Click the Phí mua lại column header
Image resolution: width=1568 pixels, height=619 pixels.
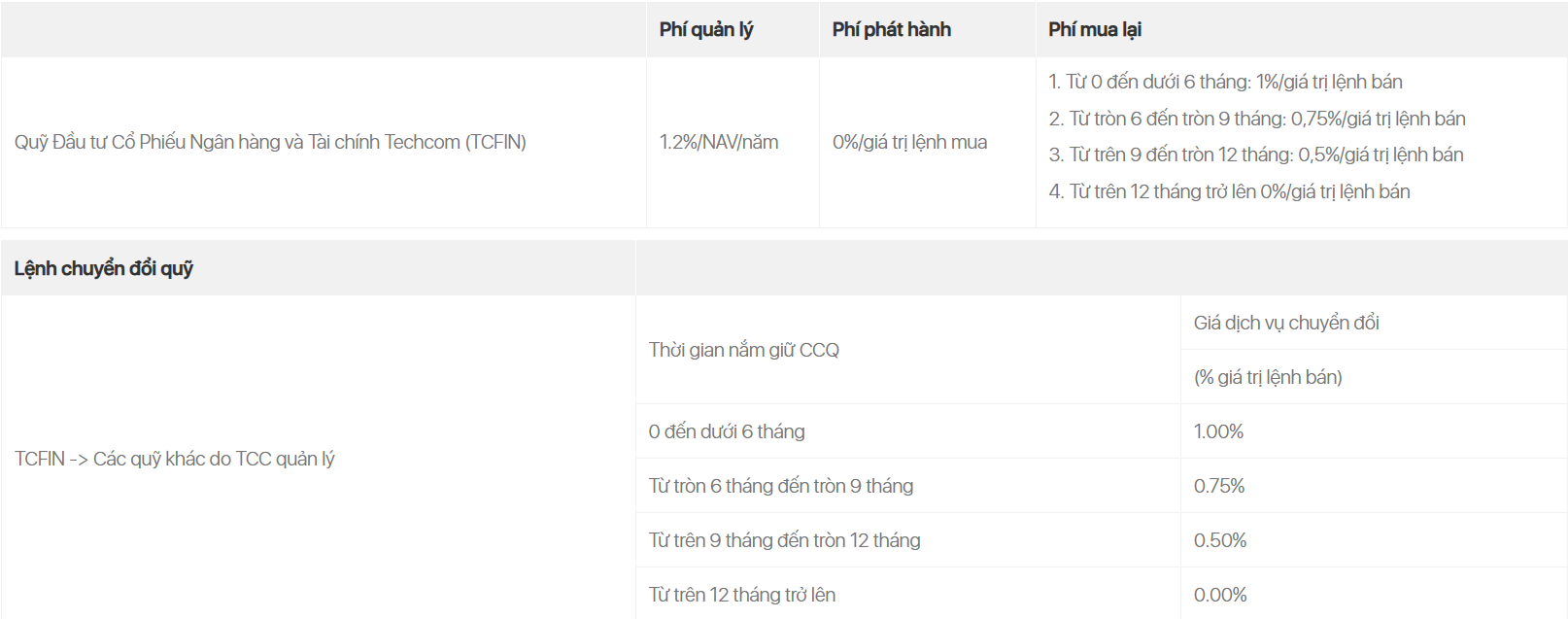[x=1095, y=30]
